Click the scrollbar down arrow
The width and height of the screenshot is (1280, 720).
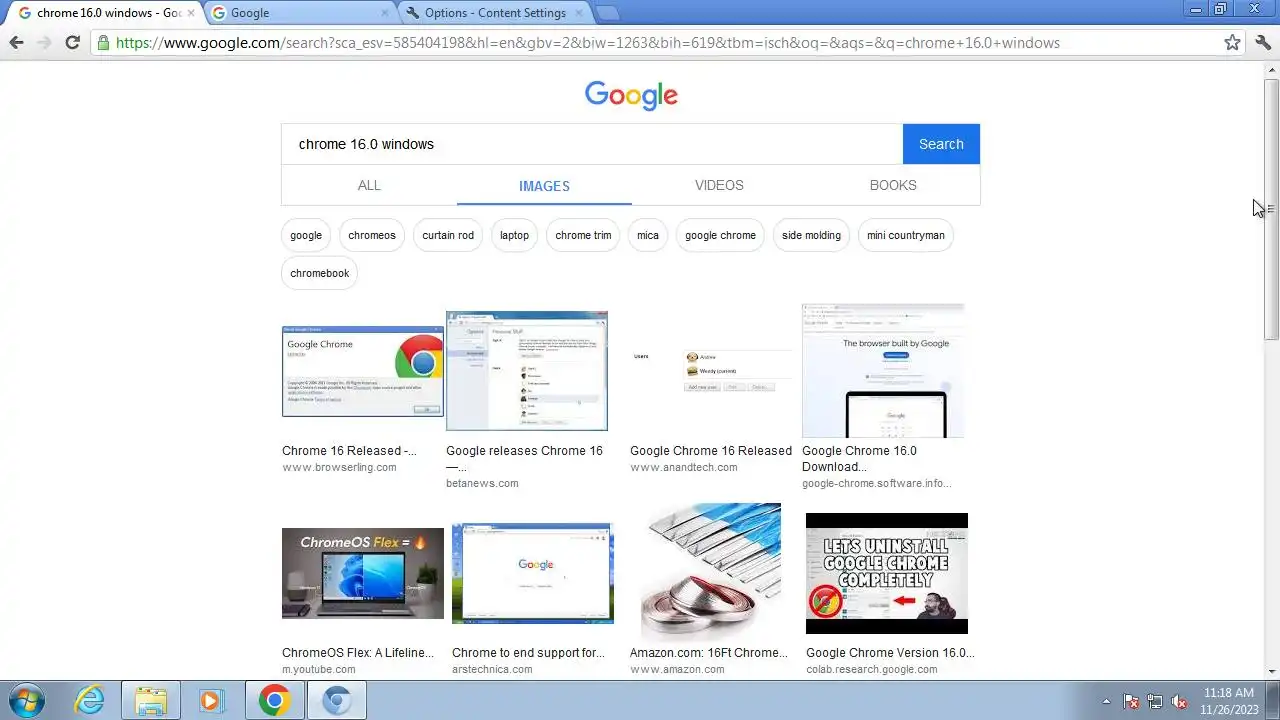1271,671
